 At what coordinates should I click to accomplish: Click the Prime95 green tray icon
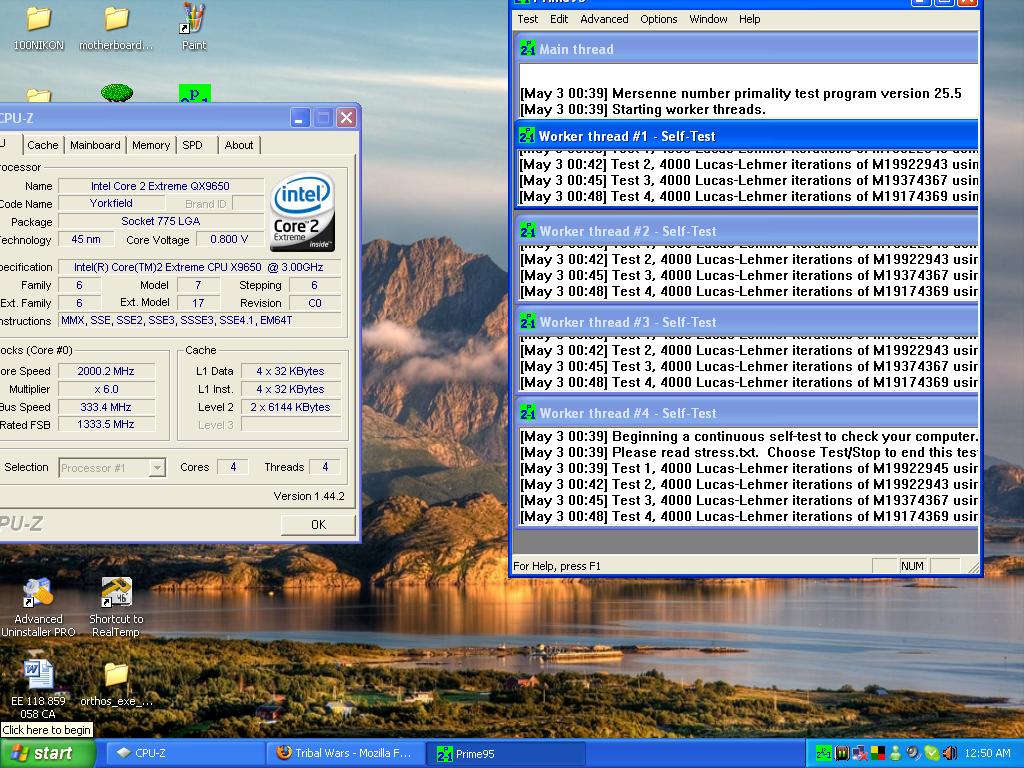tap(824, 754)
